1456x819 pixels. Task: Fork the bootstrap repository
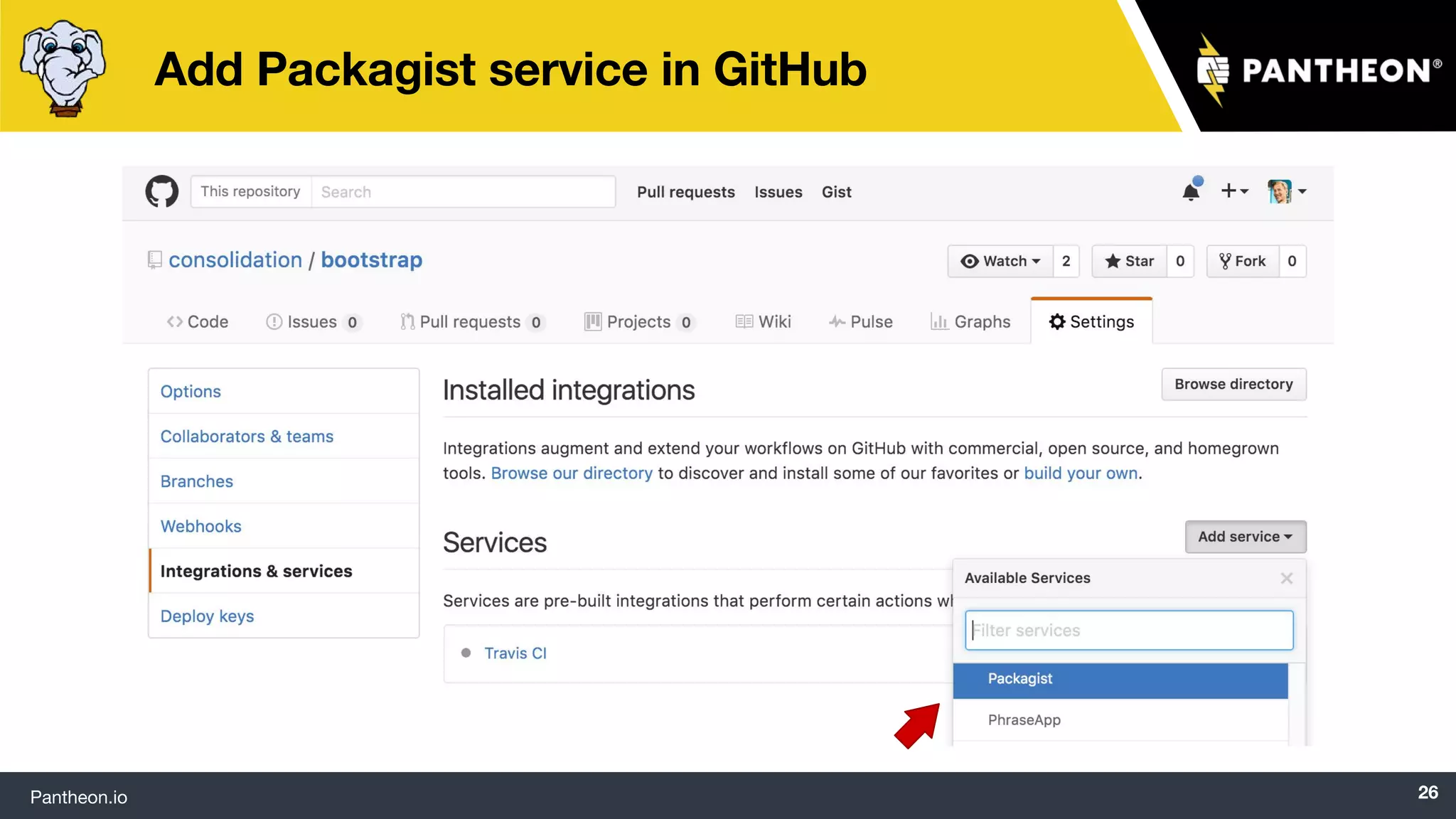(x=1243, y=261)
